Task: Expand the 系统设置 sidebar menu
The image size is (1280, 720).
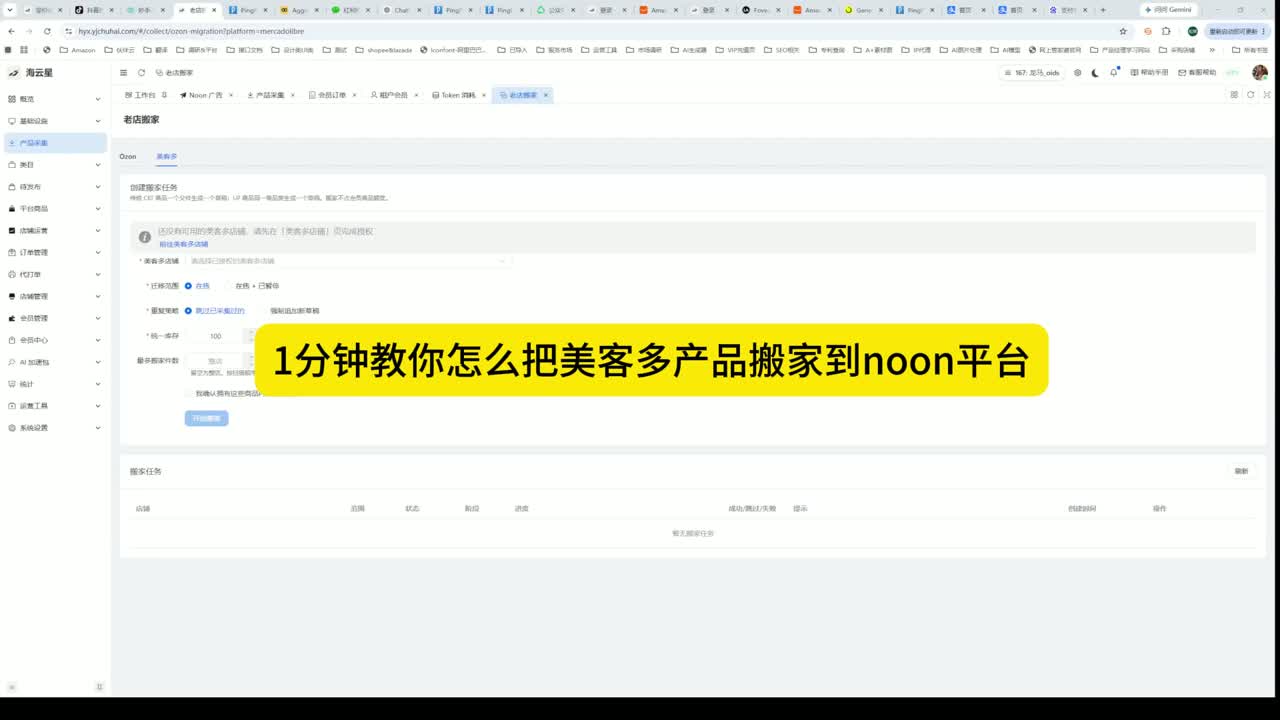Action: (x=54, y=428)
